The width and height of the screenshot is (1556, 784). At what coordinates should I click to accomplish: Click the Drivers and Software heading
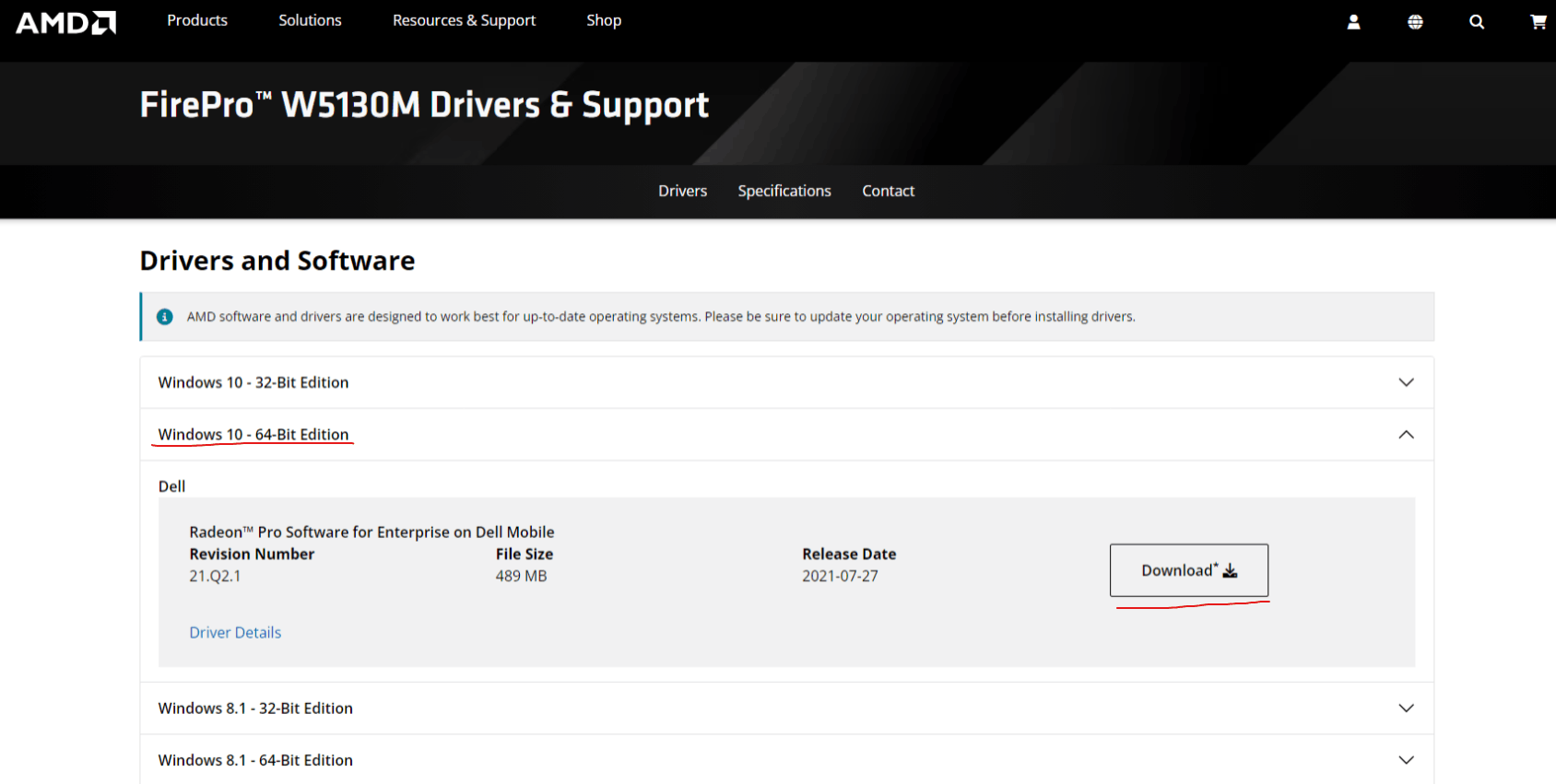tap(277, 261)
